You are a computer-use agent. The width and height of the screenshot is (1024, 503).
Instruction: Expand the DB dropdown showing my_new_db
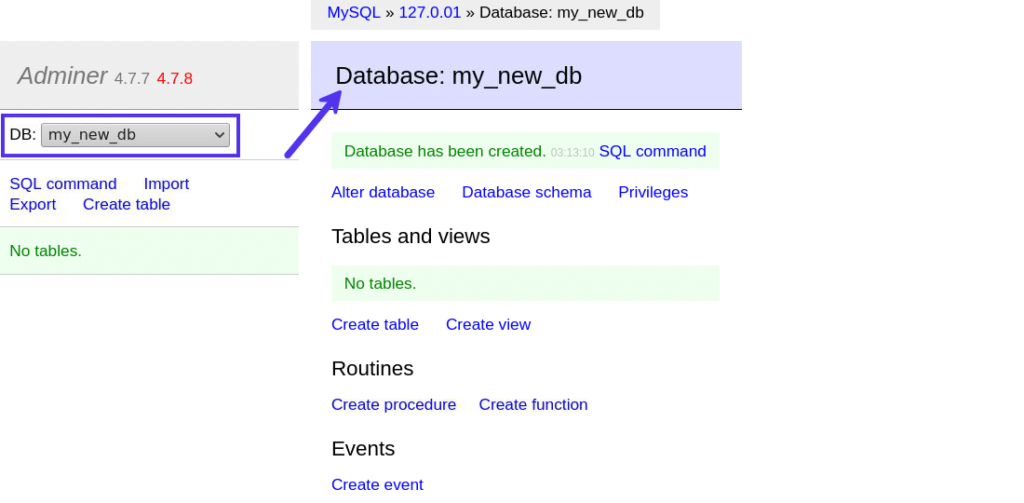pyautogui.click(x=135, y=135)
